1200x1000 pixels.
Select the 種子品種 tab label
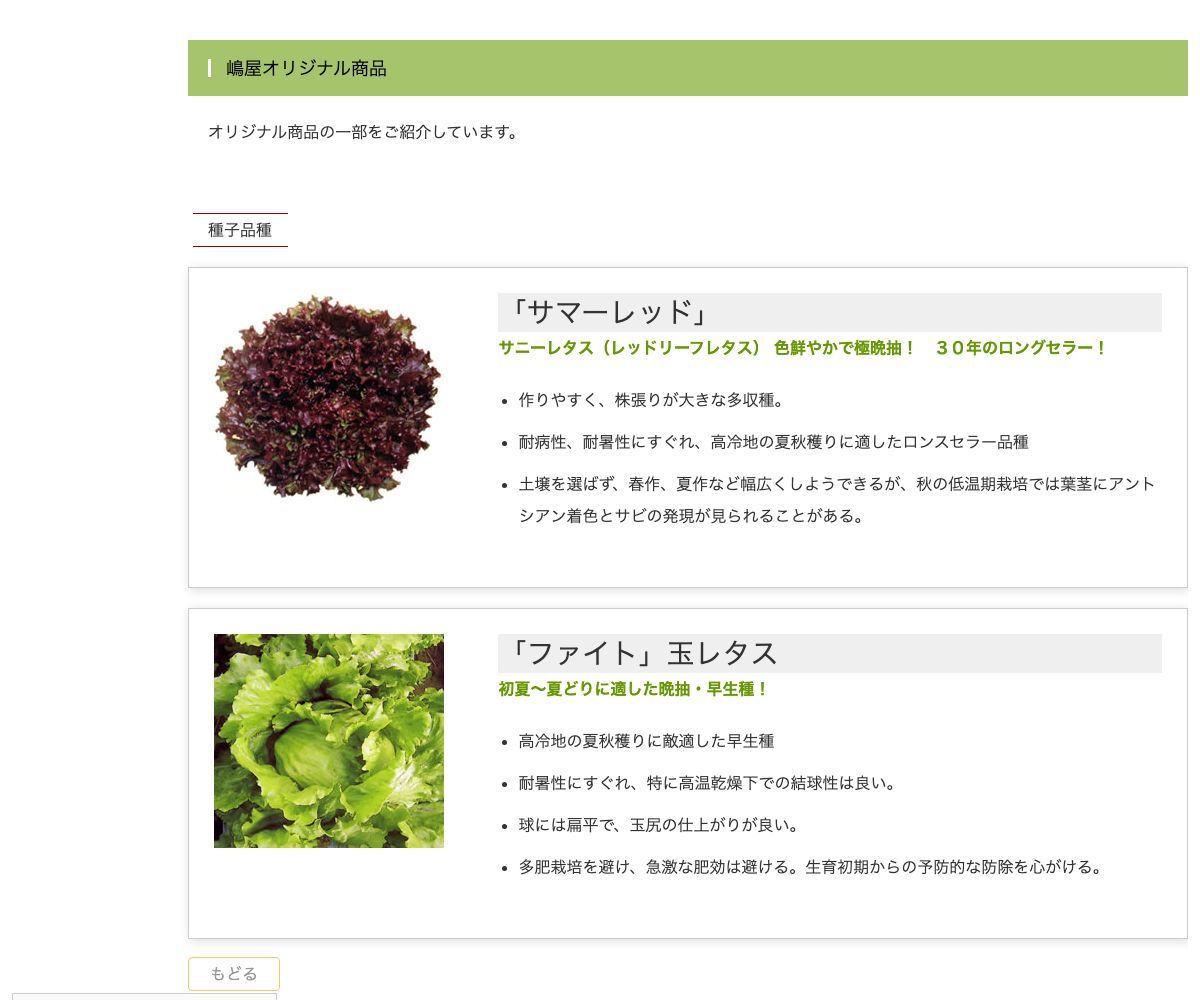pyautogui.click(x=240, y=230)
